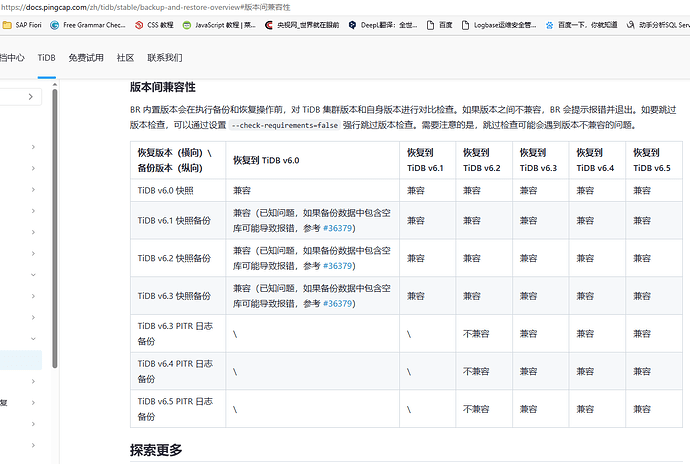Screen dimensions: 690x464
Task: Click the TiDB v6.1 快照备份 row label
Action: click(x=174, y=221)
